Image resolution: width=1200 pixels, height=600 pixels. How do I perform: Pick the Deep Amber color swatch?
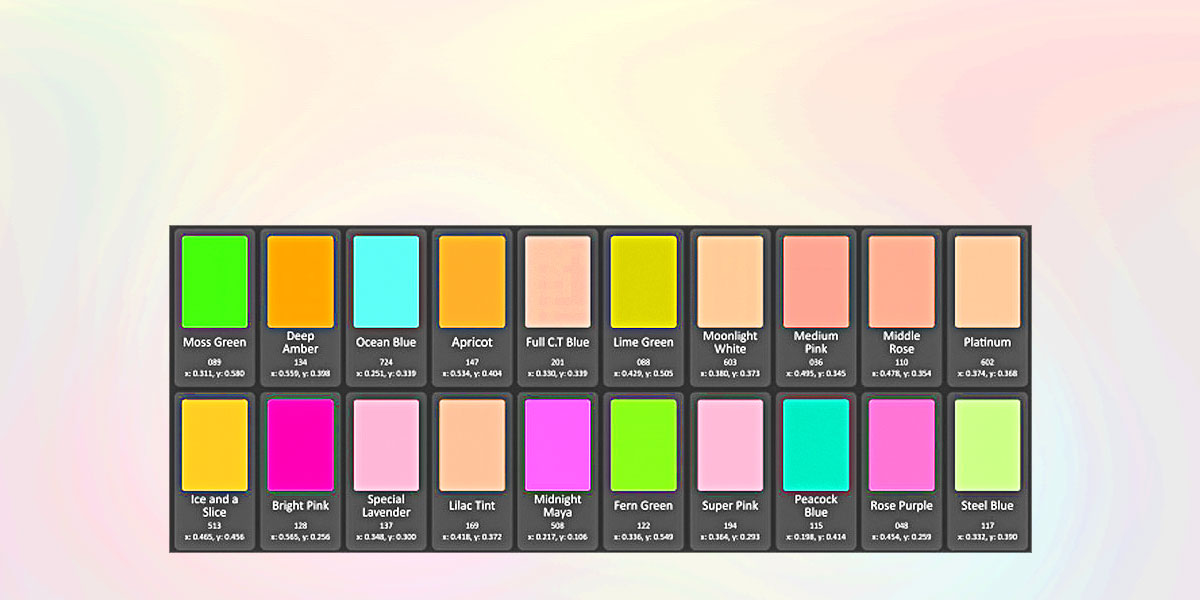(300, 281)
